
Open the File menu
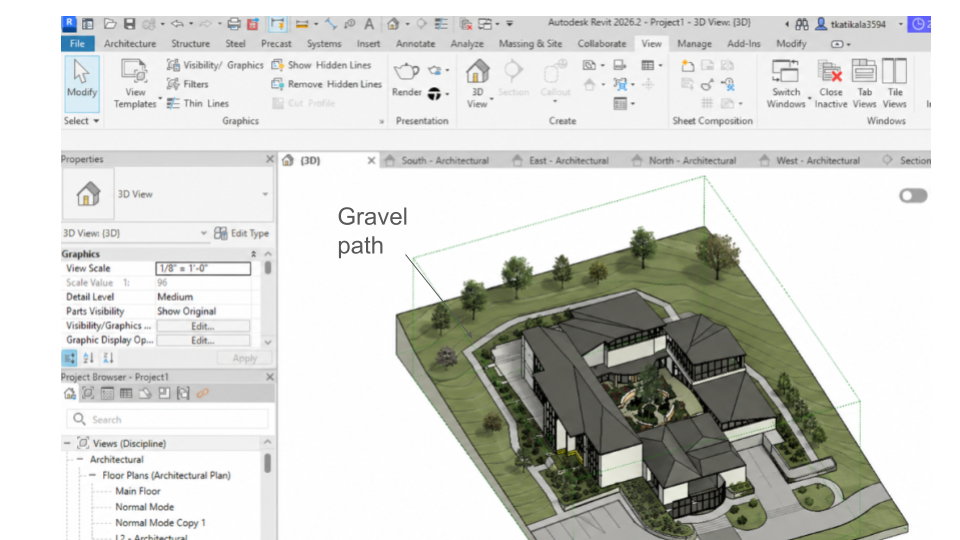point(77,43)
